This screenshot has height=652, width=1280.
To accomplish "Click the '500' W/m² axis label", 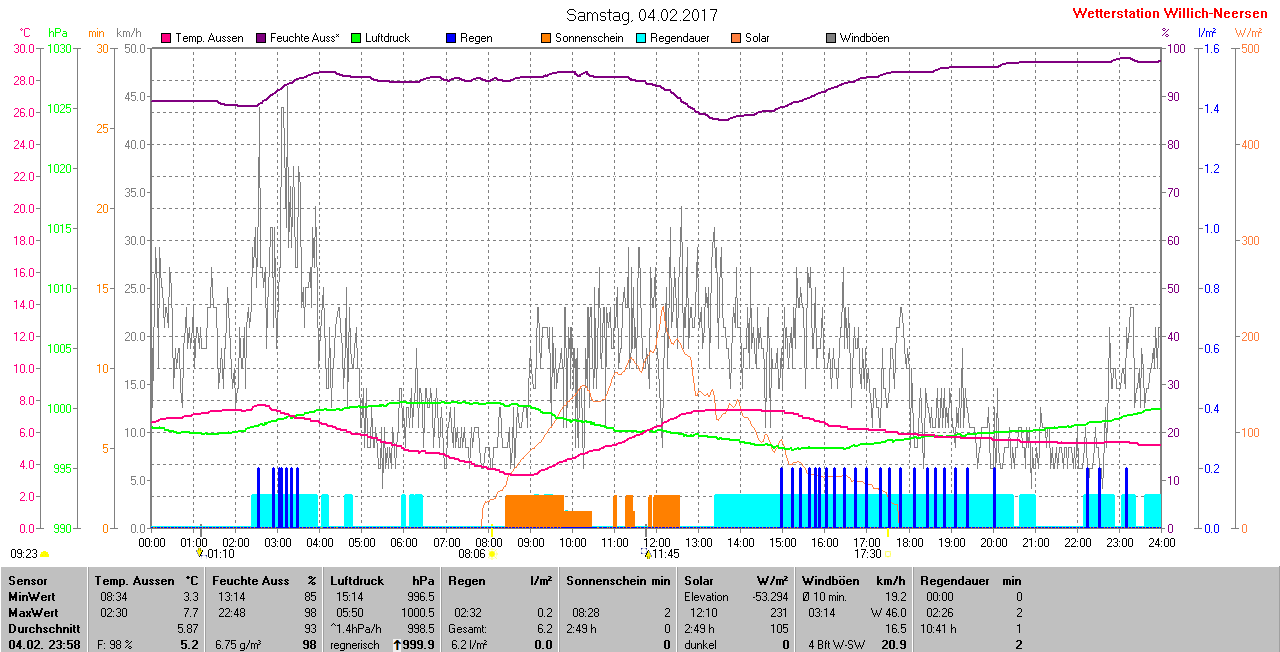I will coord(1250,48).
